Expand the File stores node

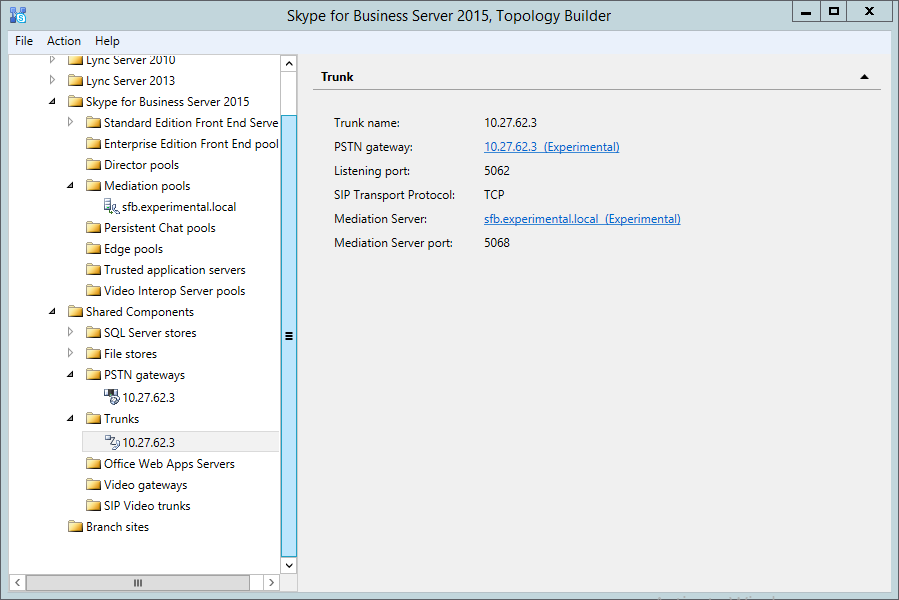coord(70,354)
